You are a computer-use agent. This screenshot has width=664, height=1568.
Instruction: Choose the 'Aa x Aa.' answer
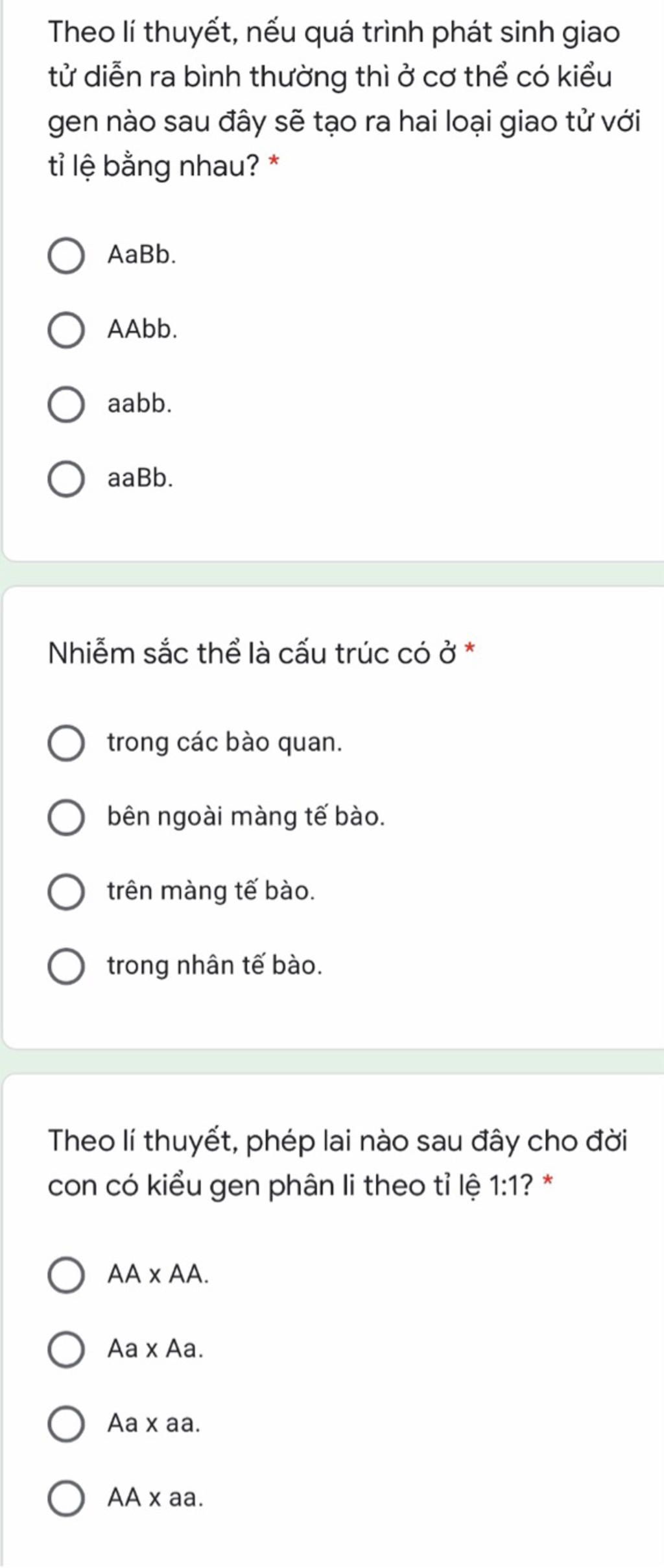tap(66, 1349)
